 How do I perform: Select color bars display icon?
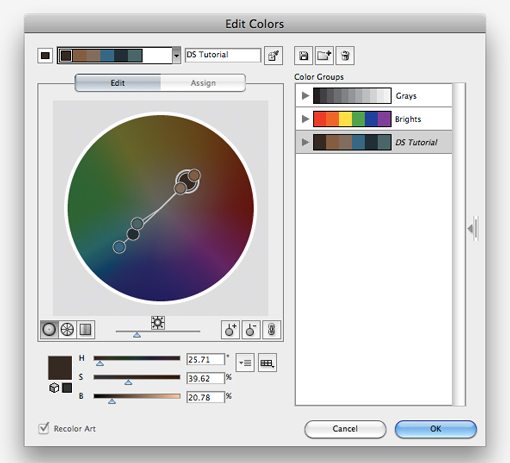(86, 330)
